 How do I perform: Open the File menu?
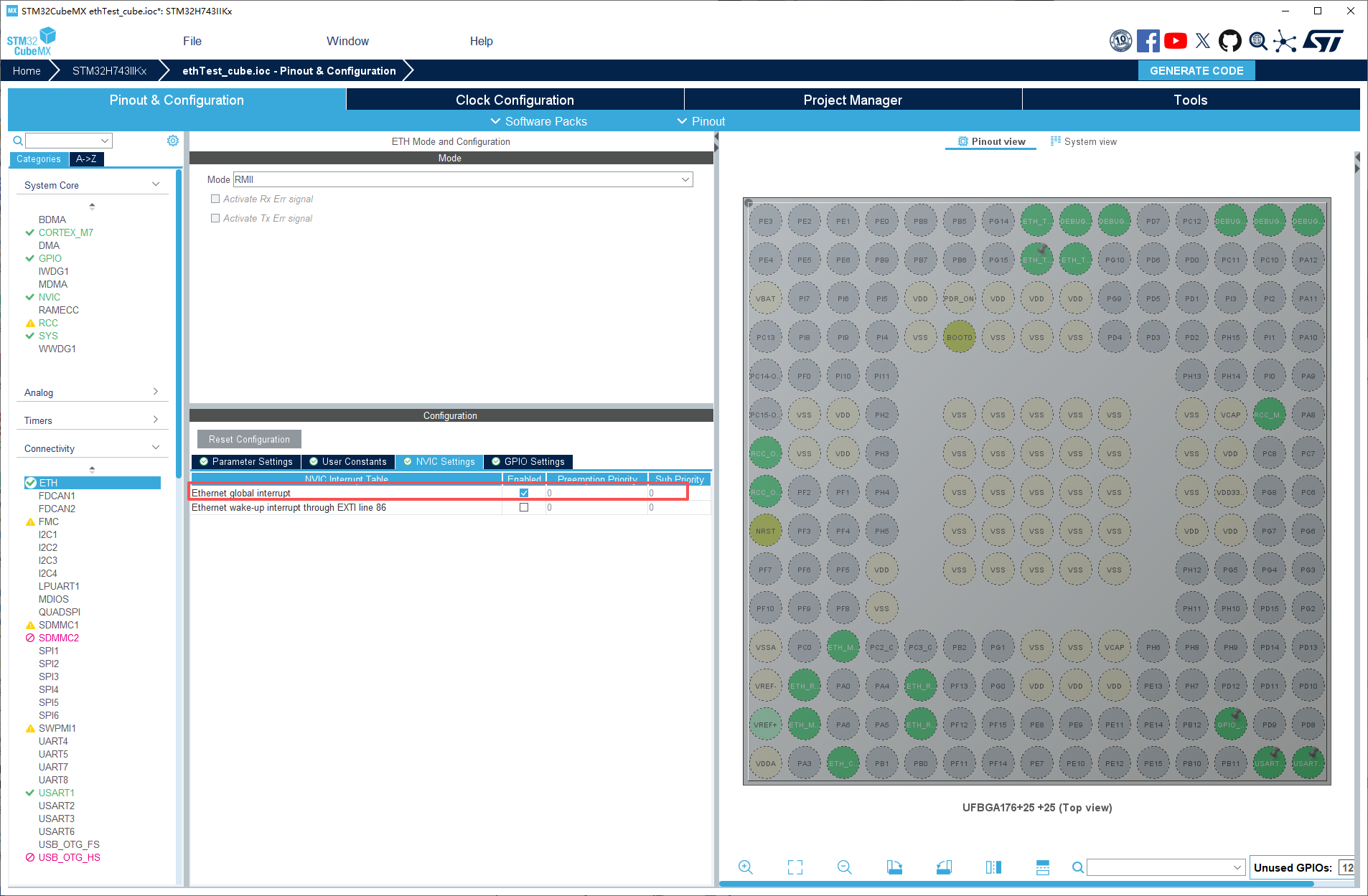tap(192, 41)
